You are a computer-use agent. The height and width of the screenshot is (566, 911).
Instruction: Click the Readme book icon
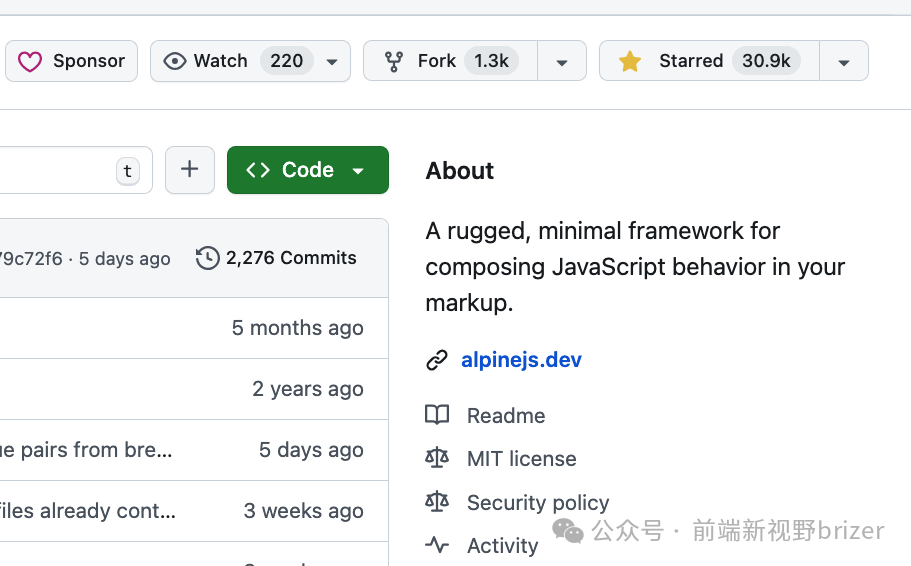[437, 415]
